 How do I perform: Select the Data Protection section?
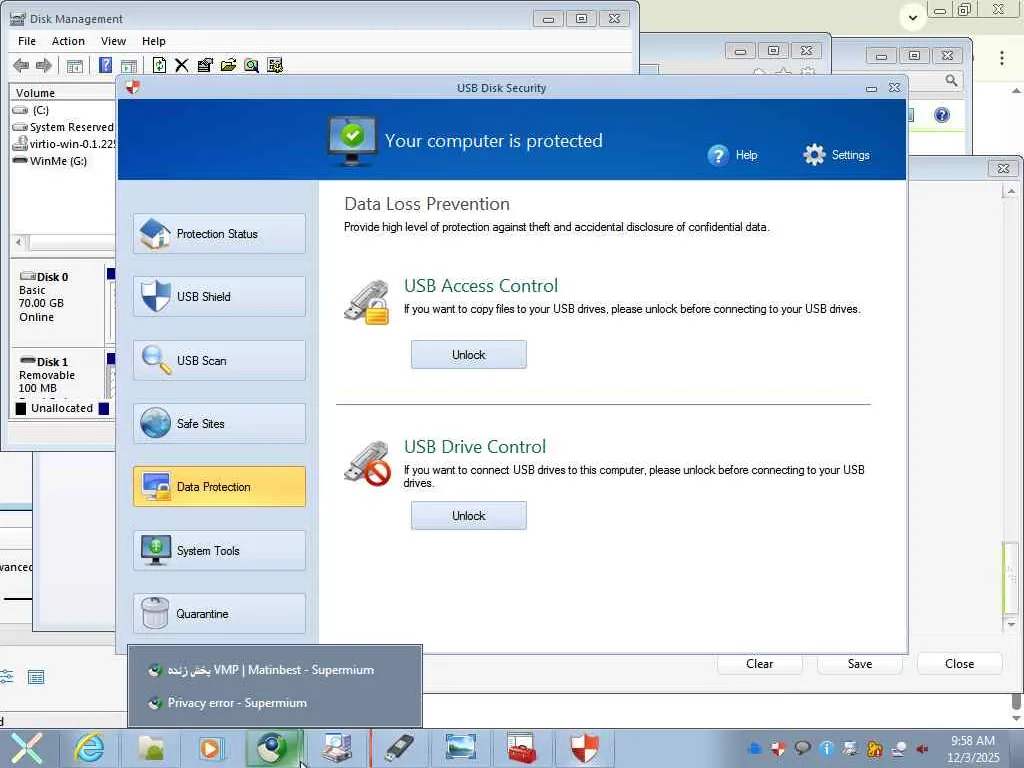click(219, 487)
